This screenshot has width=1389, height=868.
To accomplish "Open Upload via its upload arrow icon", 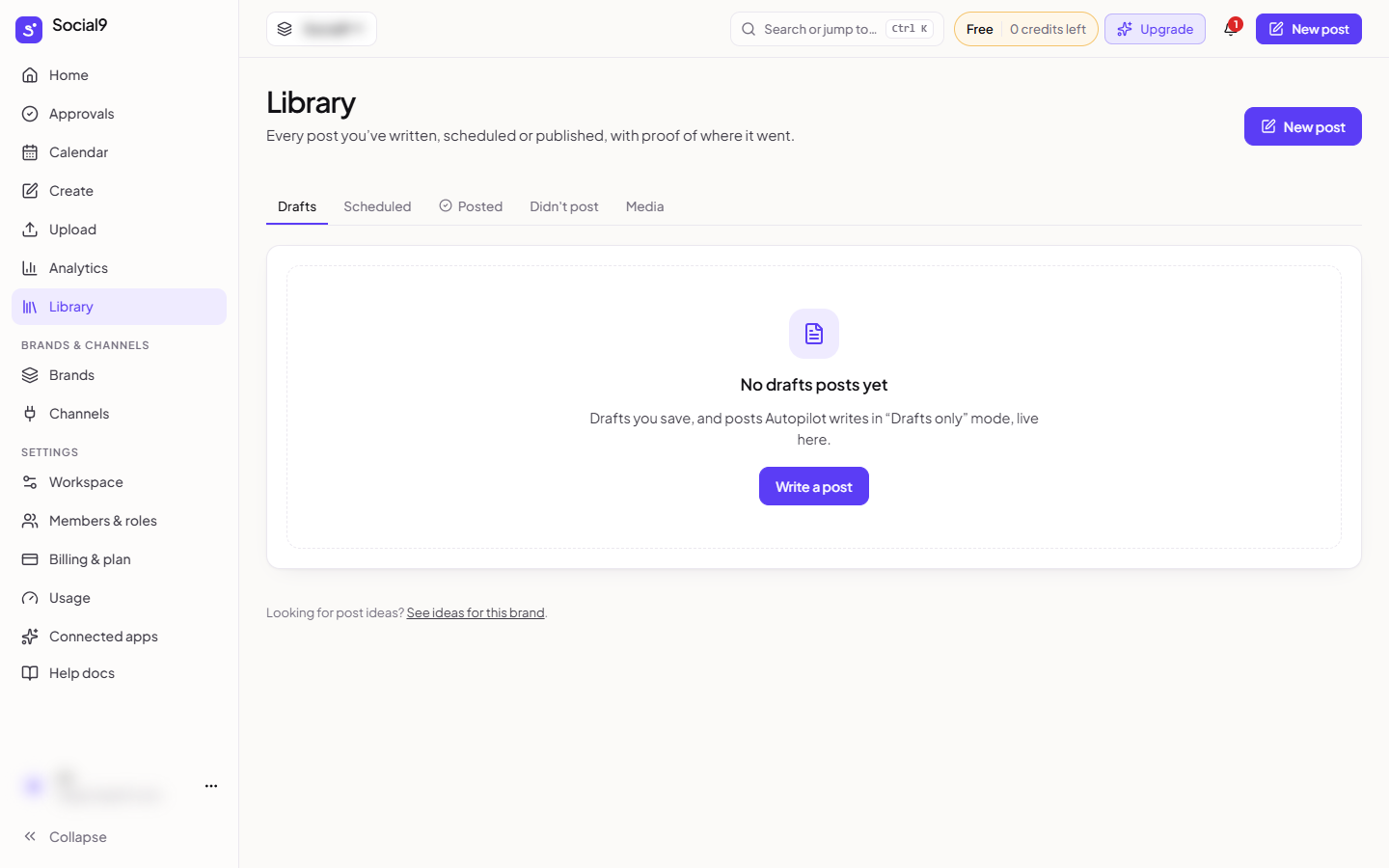I will (30, 230).
